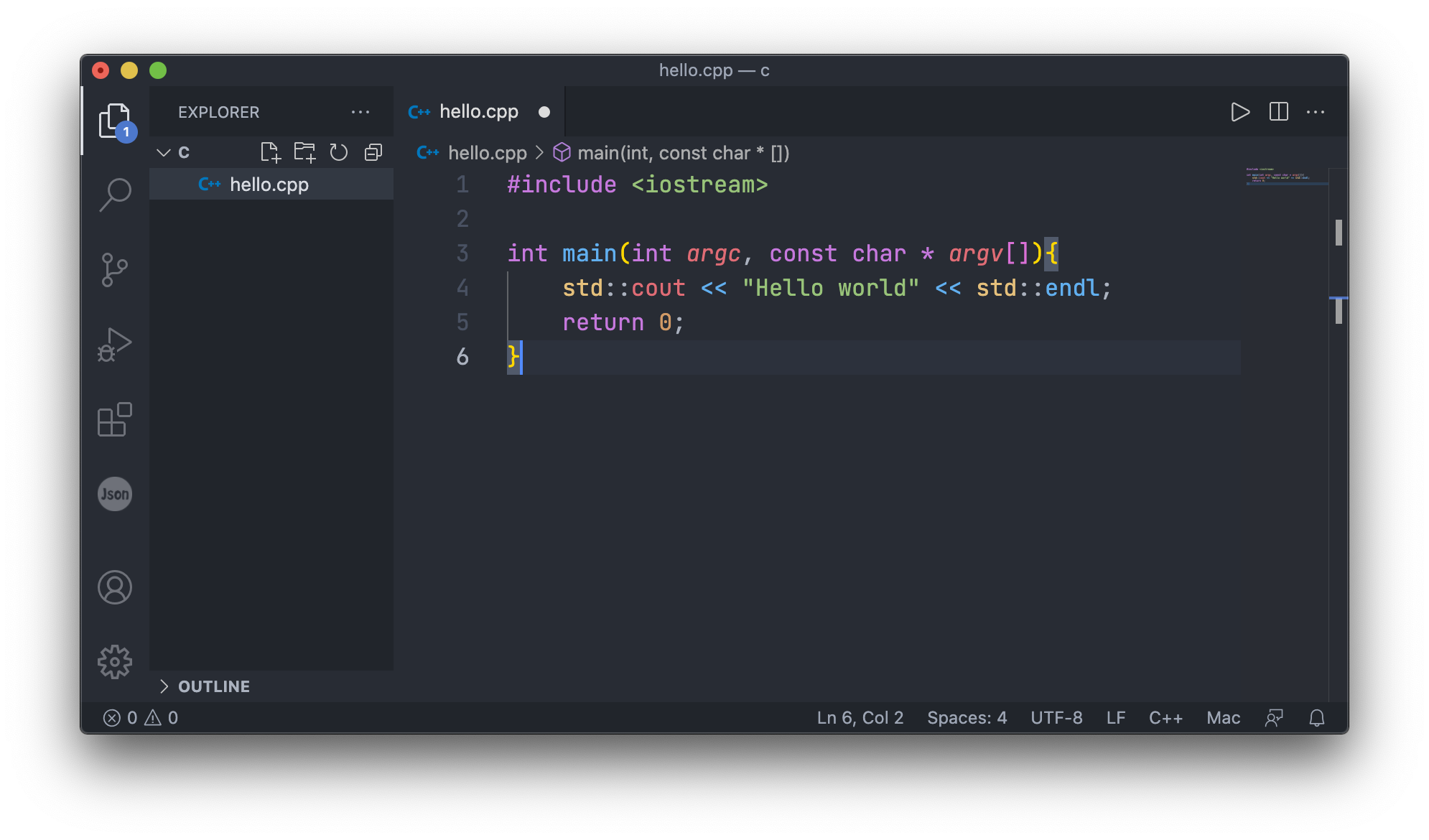The image size is (1429, 840).
Task: Open Explorer views and more actions menu
Action: pyautogui.click(x=360, y=112)
